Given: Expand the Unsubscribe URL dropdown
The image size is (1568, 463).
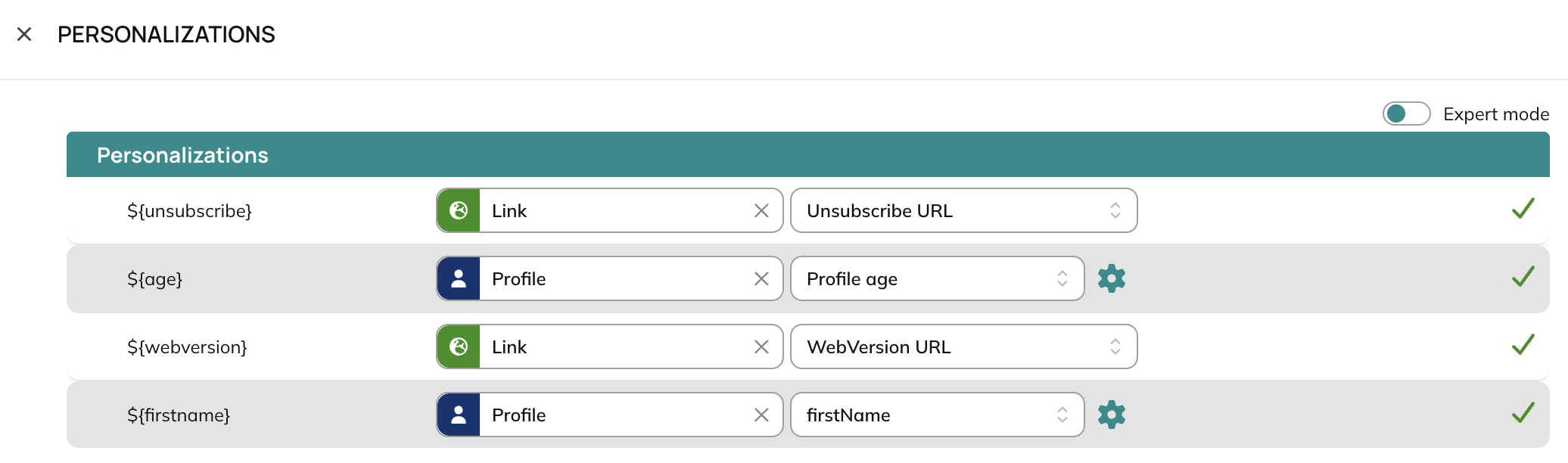Looking at the screenshot, I should 964,210.
